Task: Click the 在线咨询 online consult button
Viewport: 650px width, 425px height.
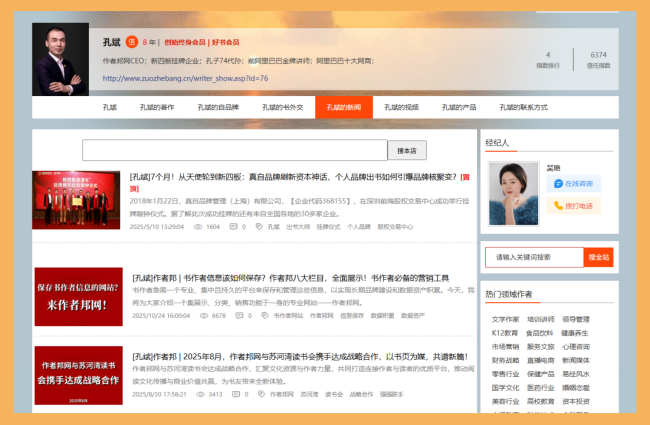Action: pos(571,184)
